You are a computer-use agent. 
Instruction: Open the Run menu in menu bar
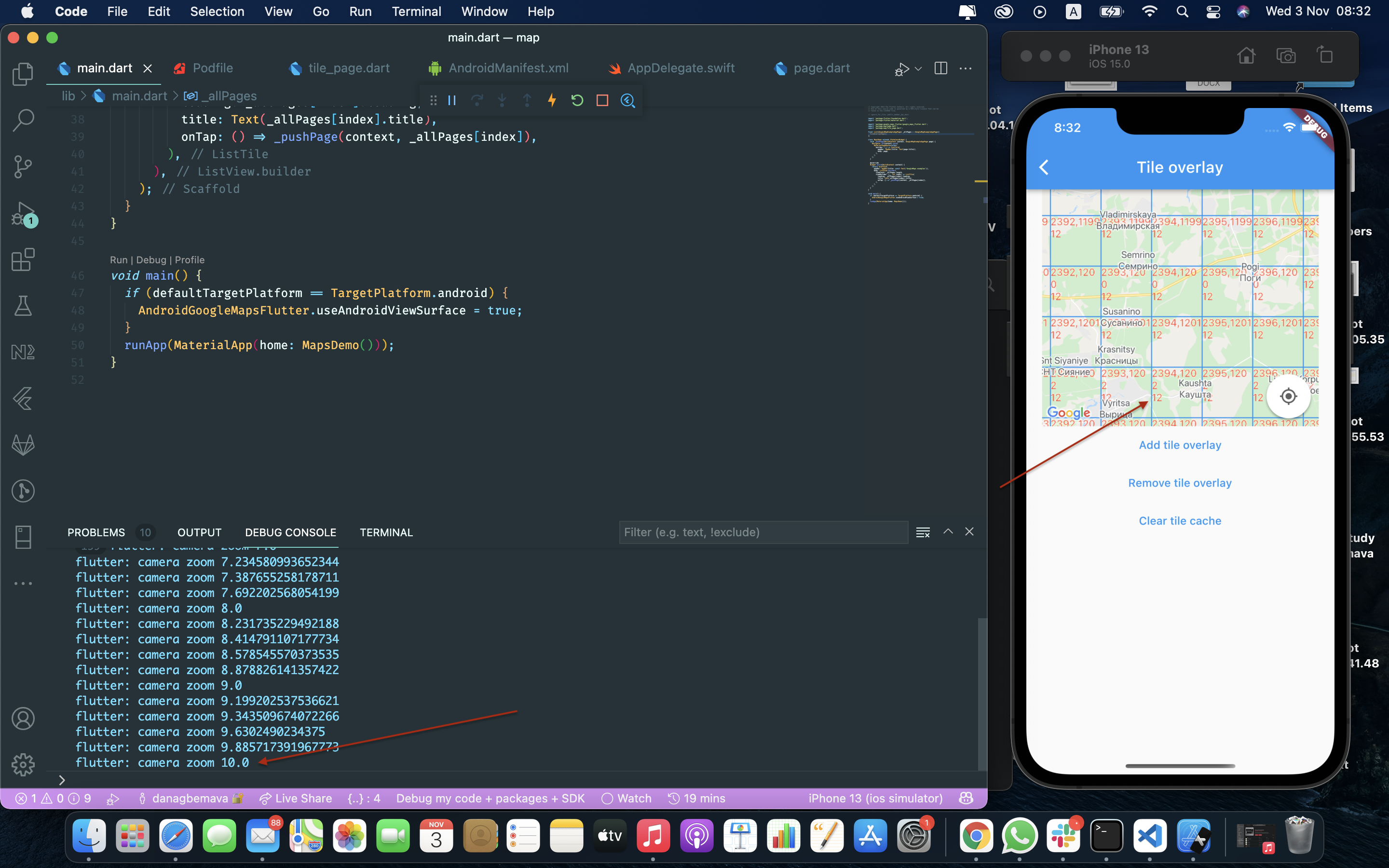[x=360, y=12]
